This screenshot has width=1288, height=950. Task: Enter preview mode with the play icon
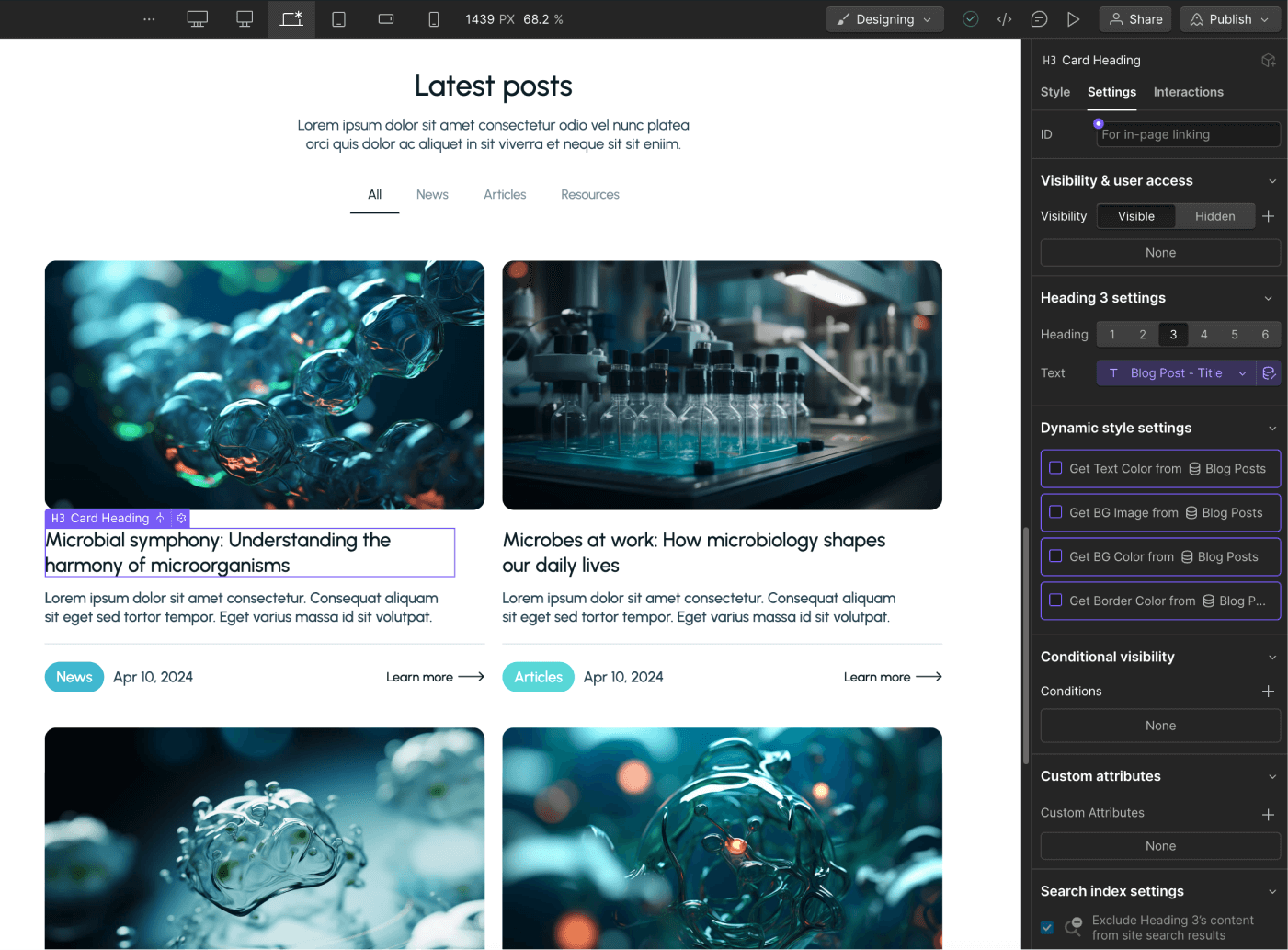click(1073, 18)
